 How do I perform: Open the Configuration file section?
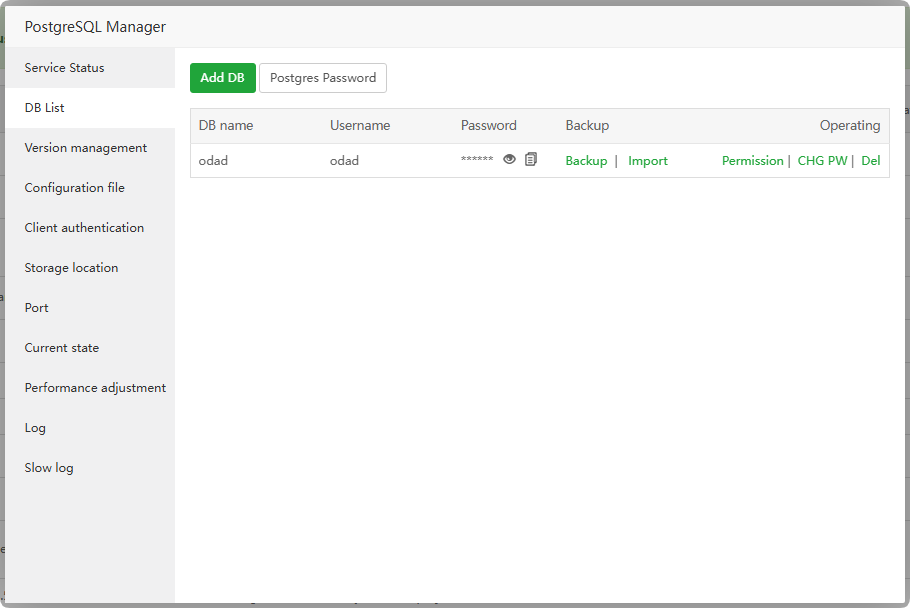click(90, 188)
